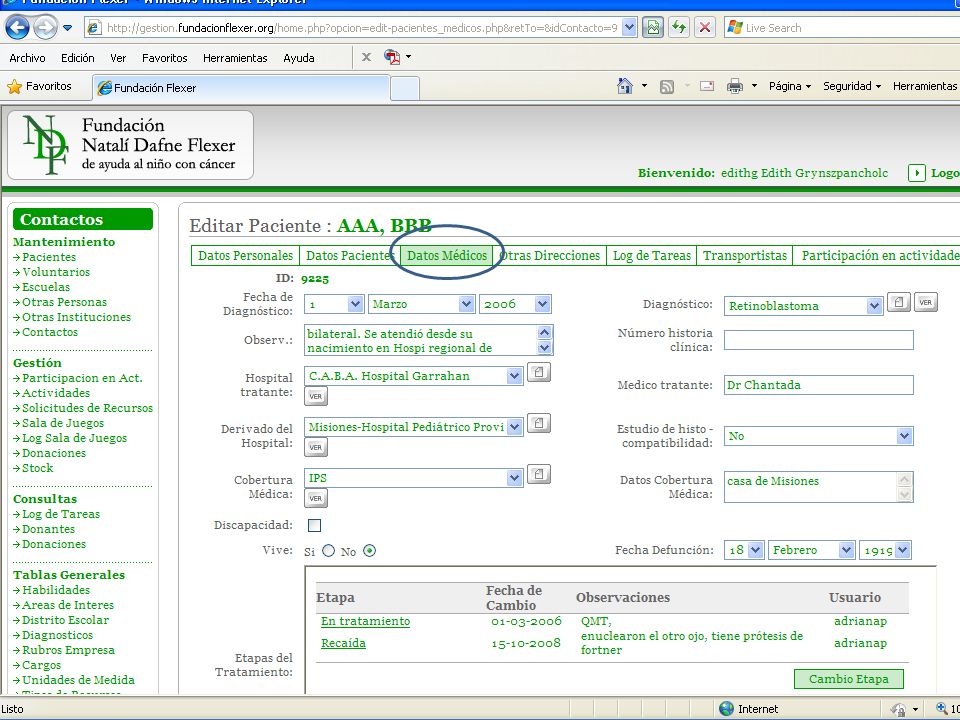960x720 pixels.
Task: Open the Archivo menu
Action: [x=27, y=58]
